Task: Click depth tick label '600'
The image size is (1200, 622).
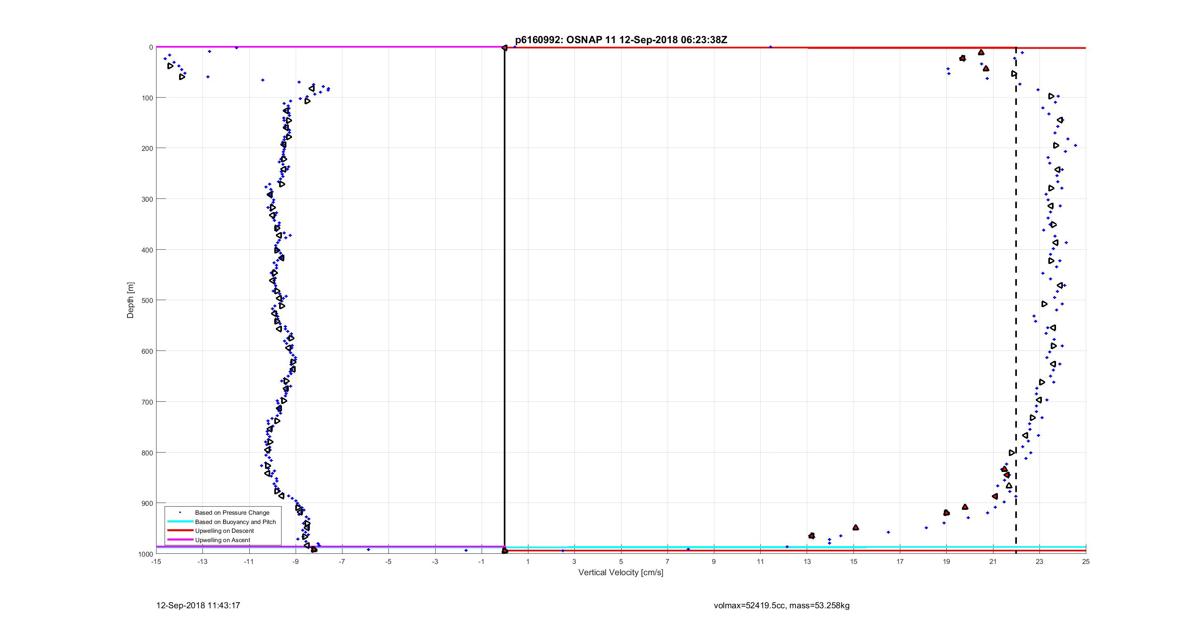Action: tap(148, 351)
